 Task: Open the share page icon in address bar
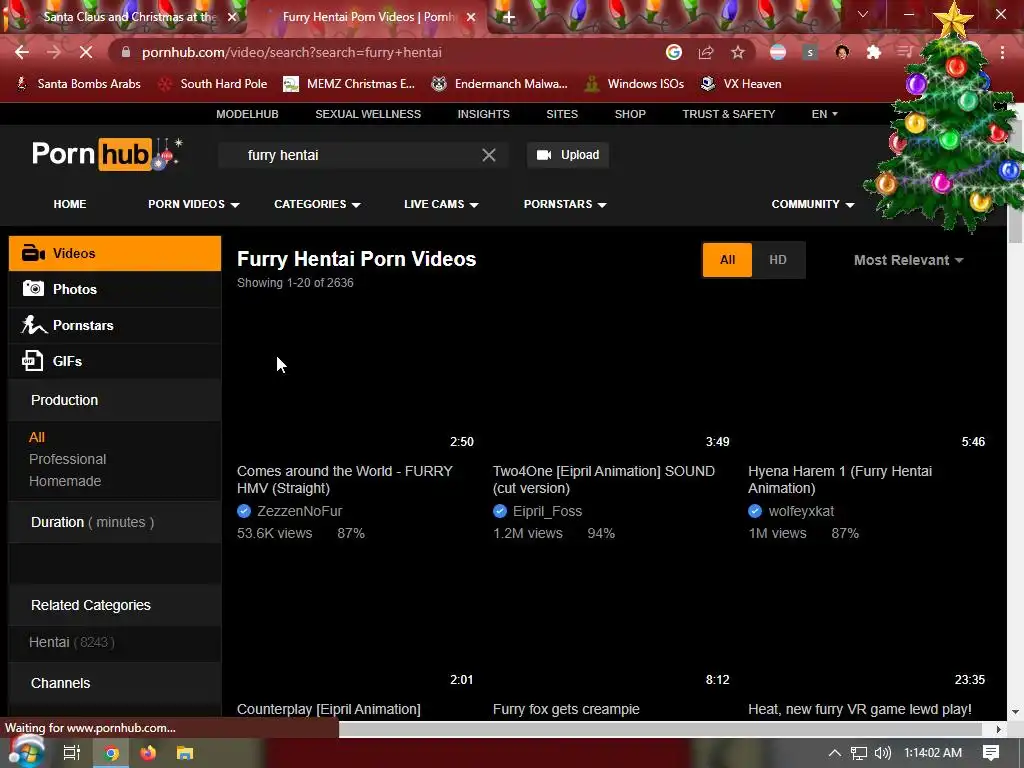pyautogui.click(x=706, y=52)
